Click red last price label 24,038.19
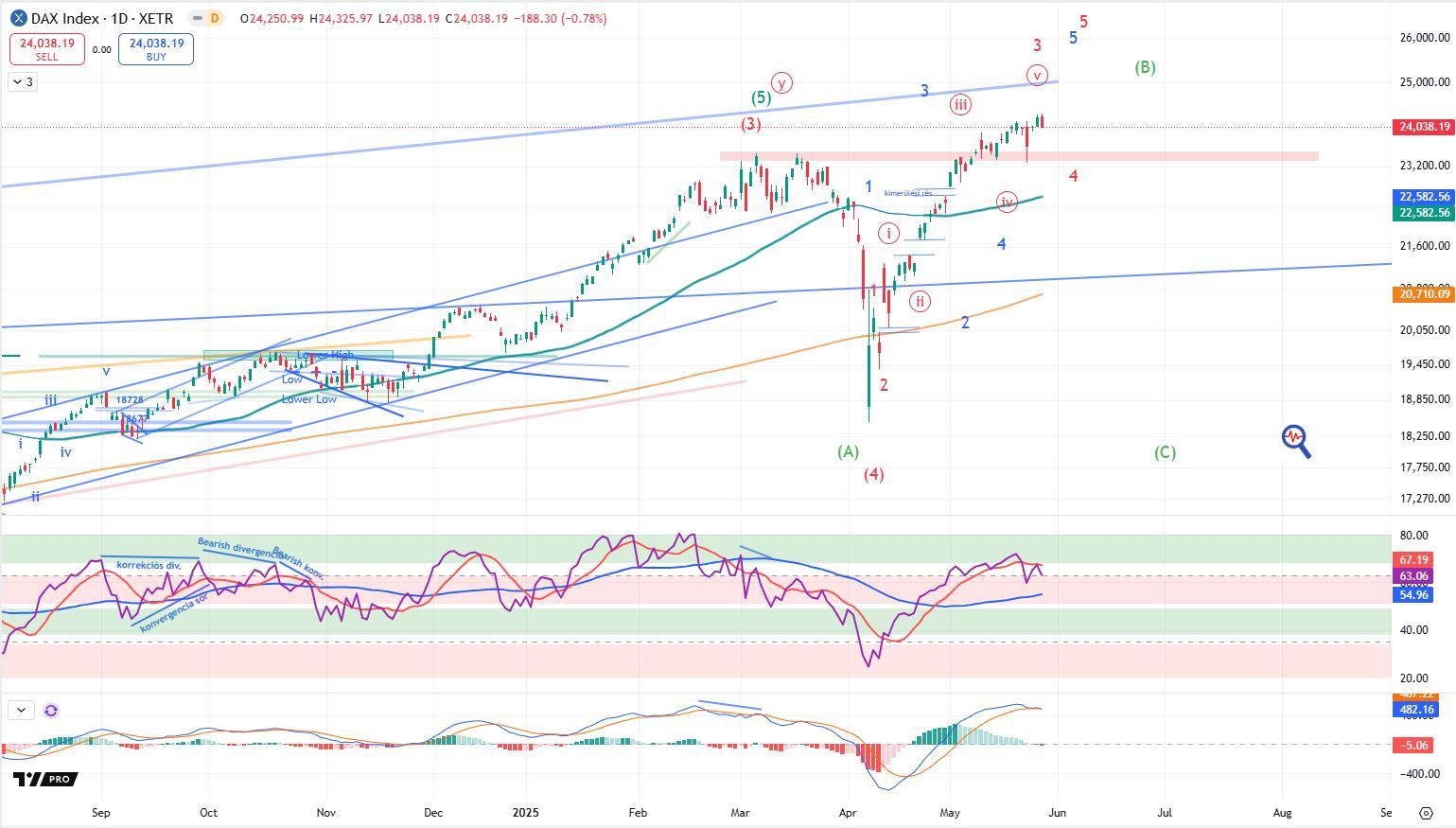 pos(1424,127)
